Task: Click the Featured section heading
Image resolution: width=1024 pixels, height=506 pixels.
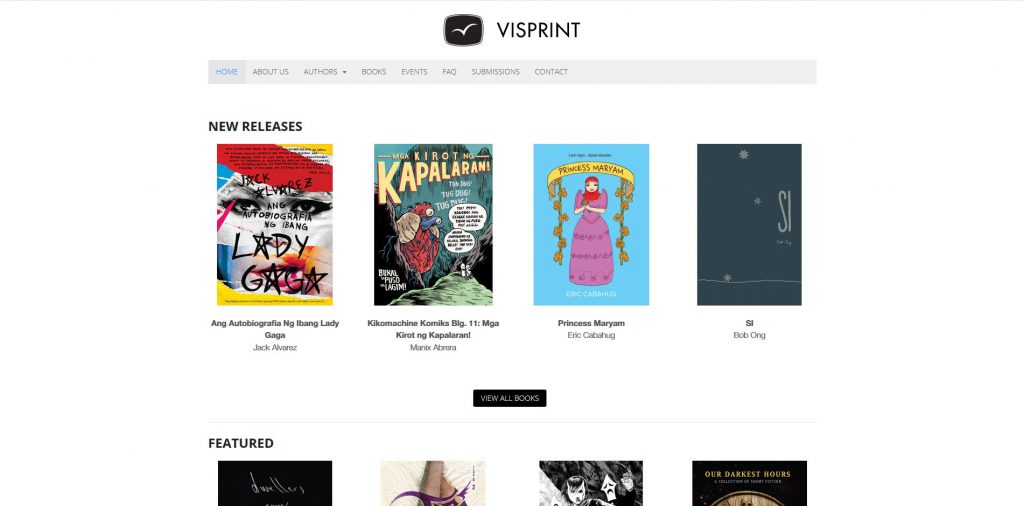Action: click(x=241, y=443)
